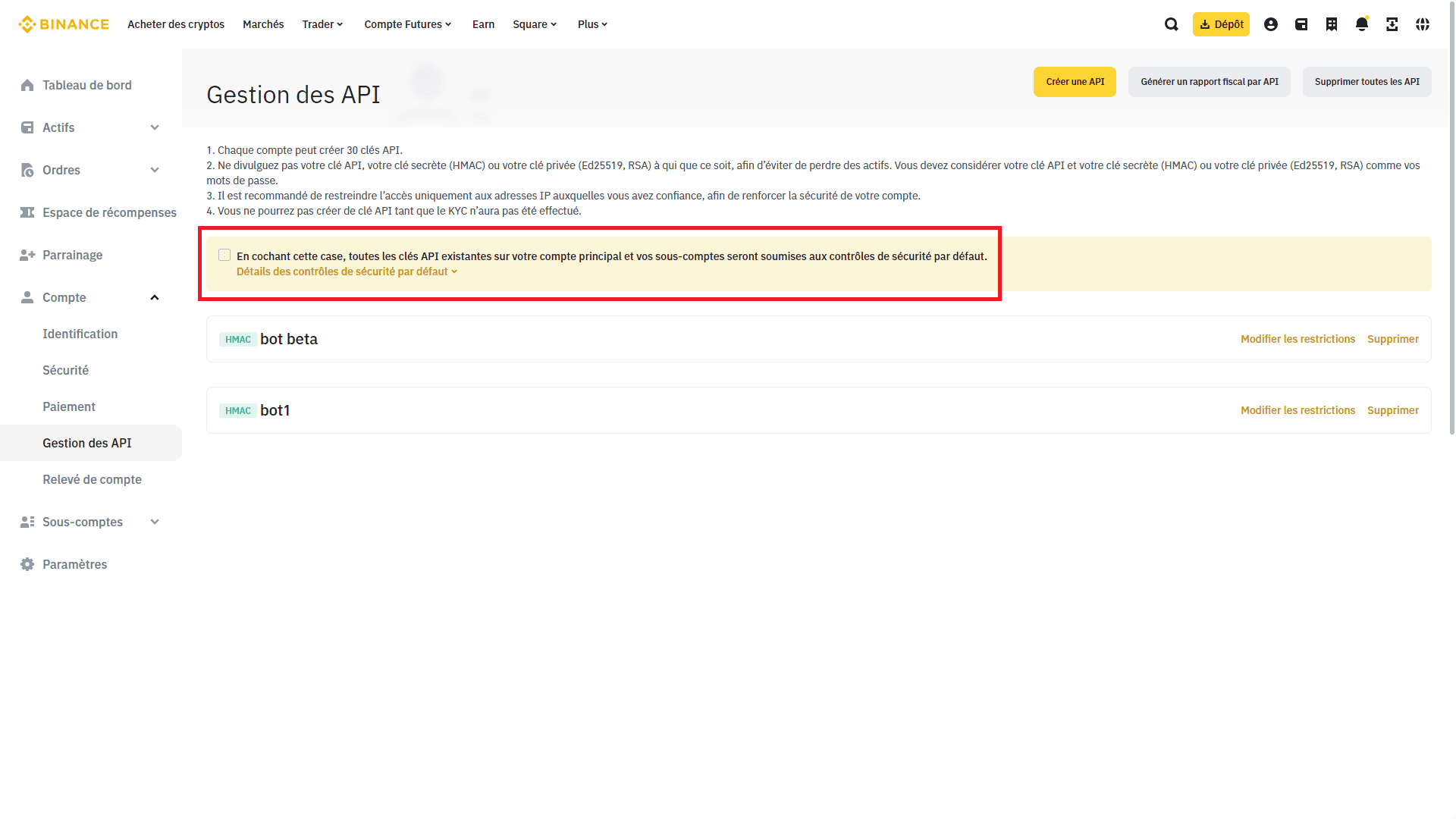Delete the bot1 API key
Viewport: 1456px width, 819px height.
pyautogui.click(x=1393, y=410)
